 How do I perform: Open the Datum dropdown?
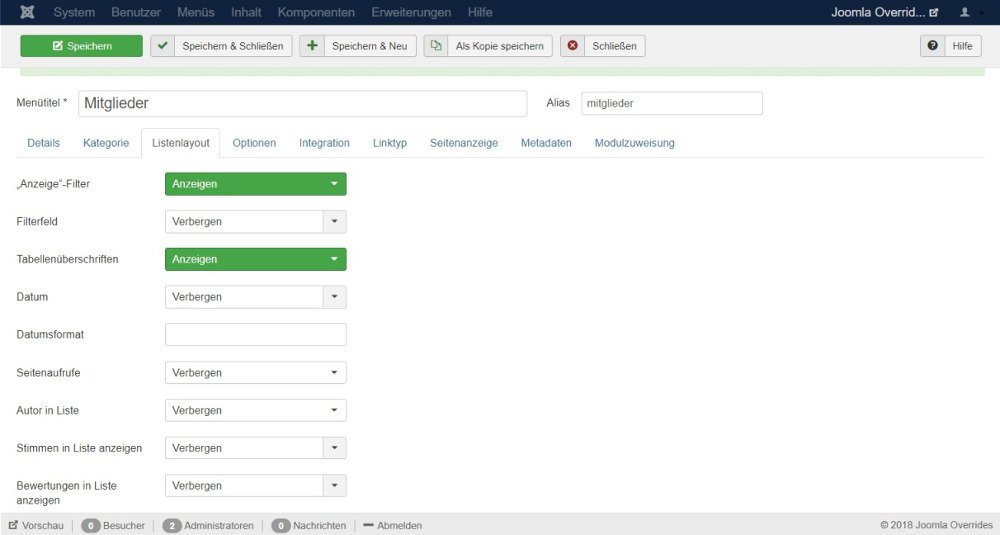tap(256, 297)
